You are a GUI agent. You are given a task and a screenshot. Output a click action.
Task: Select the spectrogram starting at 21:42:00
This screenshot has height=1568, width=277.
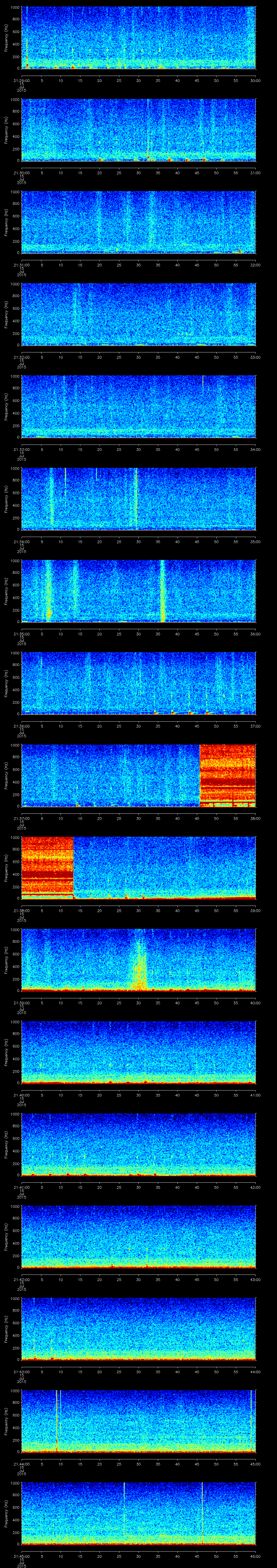click(138, 1236)
